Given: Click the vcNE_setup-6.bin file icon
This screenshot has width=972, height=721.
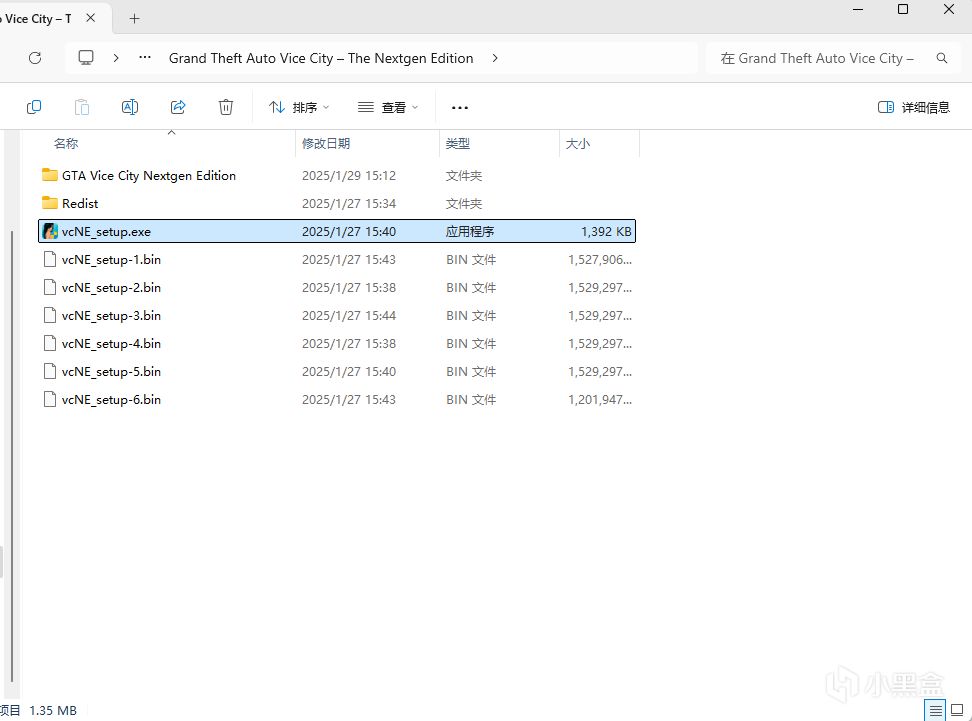Looking at the screenshot, I should point(50,399).
